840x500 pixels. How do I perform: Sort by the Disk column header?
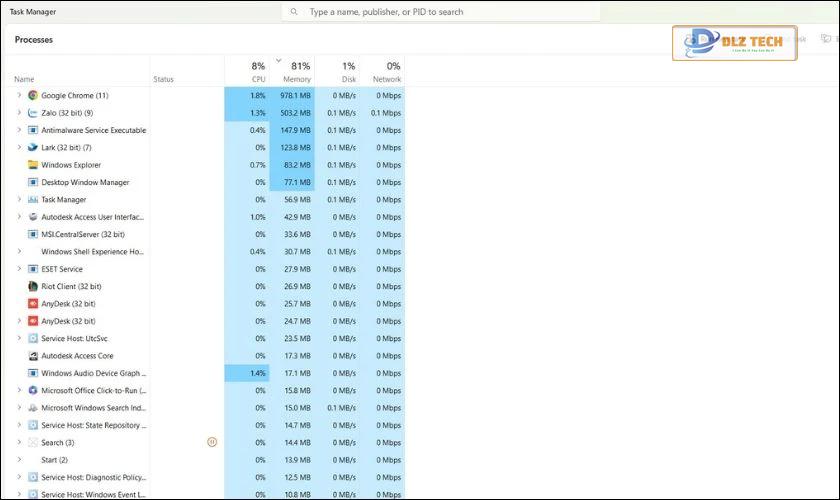tap(337, 71)
